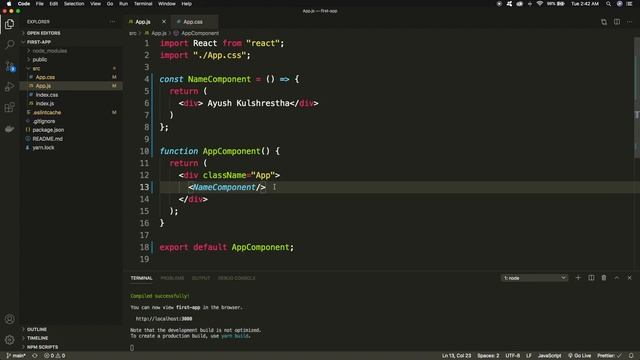The height and width of the screenshot is (360, 640).
Task: Open the Edit menu
Action: click(x=53, y=4)
